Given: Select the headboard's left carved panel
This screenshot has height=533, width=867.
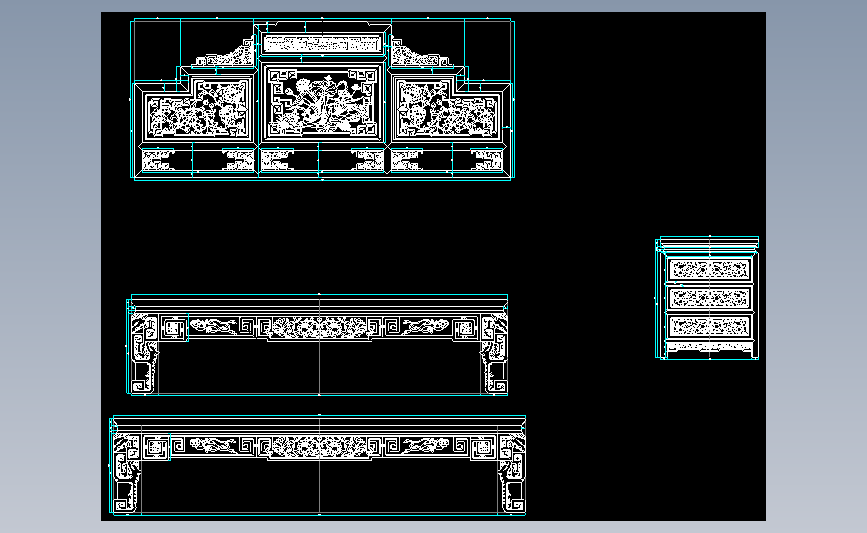Looking at the screenshot, I should point(198,108).
